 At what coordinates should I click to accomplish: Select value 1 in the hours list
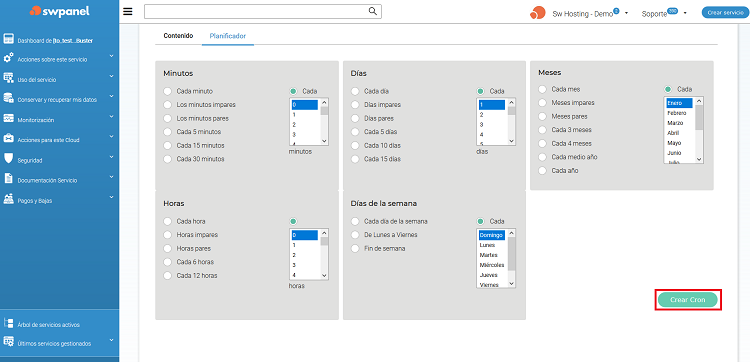coord(305,245)
